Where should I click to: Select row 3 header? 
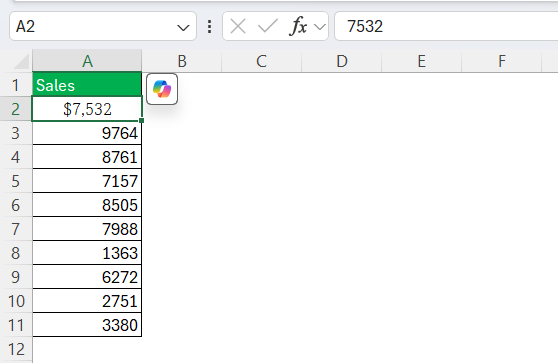coord(16,133)
